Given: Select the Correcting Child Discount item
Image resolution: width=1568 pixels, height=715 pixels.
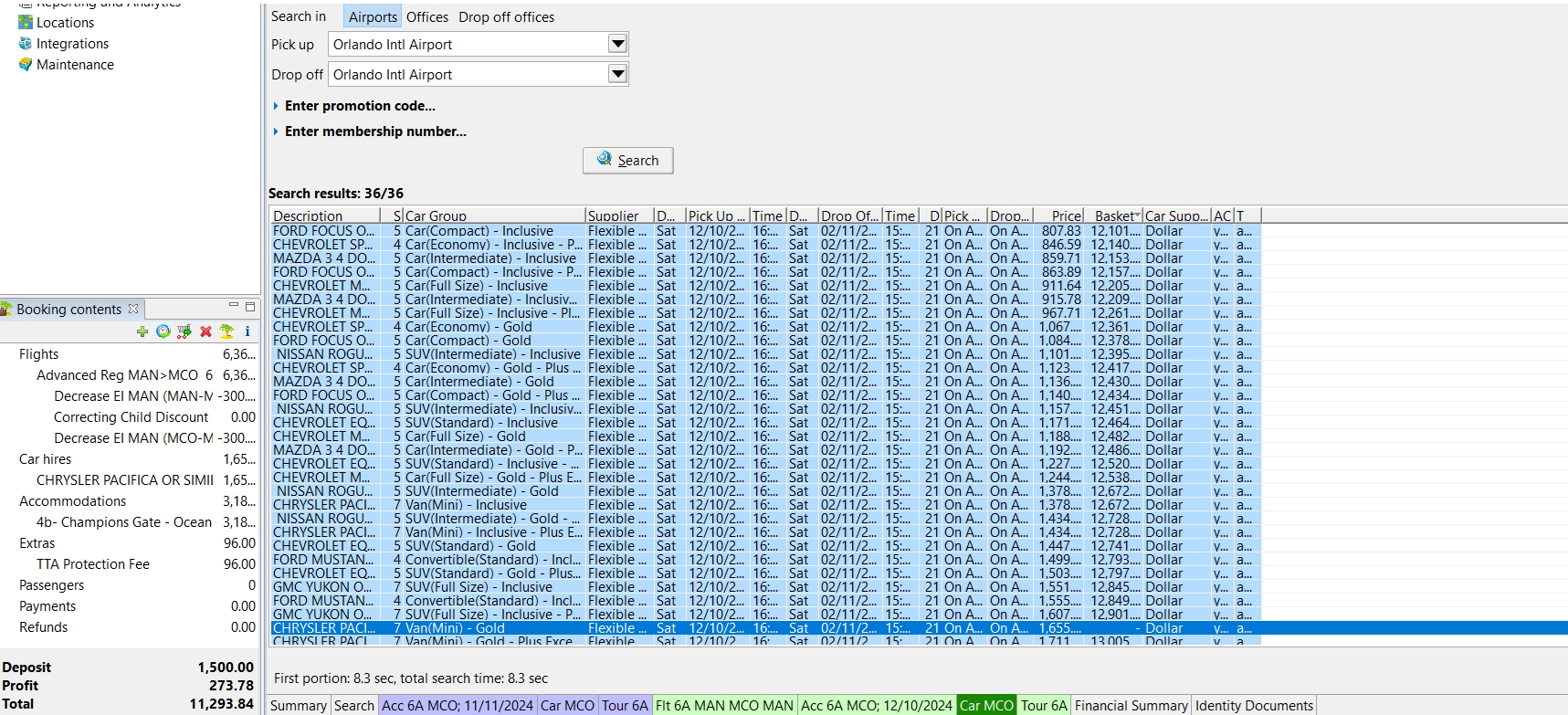Looking at the screenshot, I should (128, 417).
